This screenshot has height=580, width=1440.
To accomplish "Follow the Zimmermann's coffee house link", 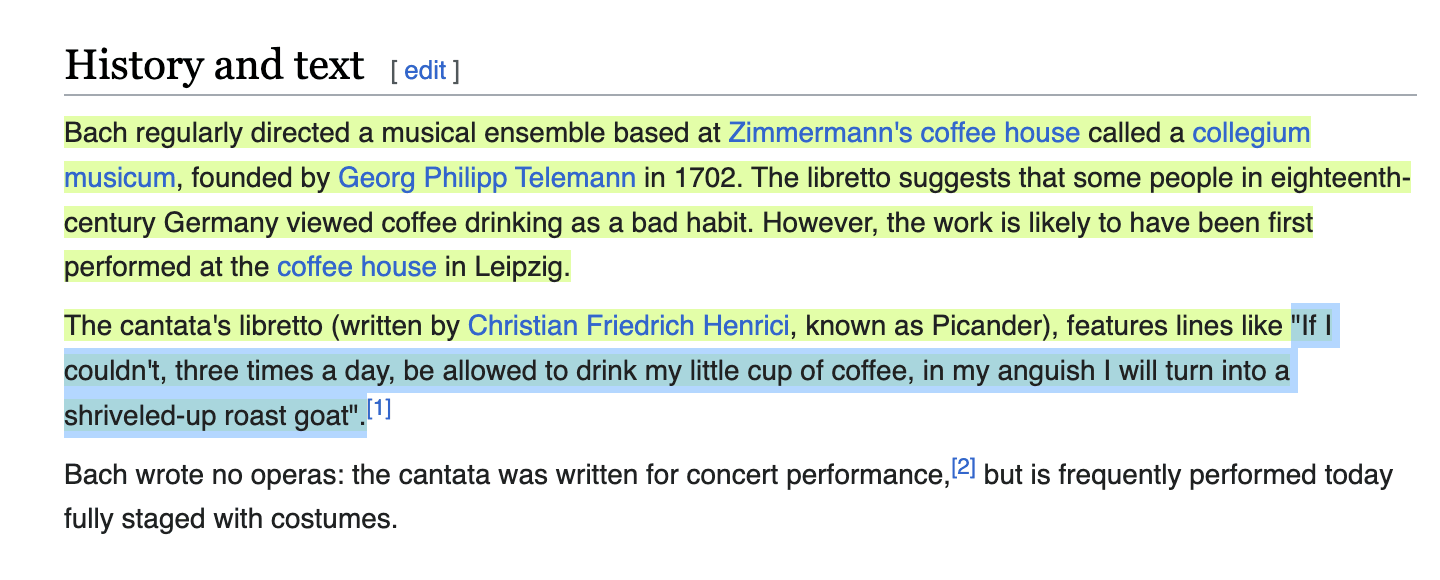I will 904,133.
